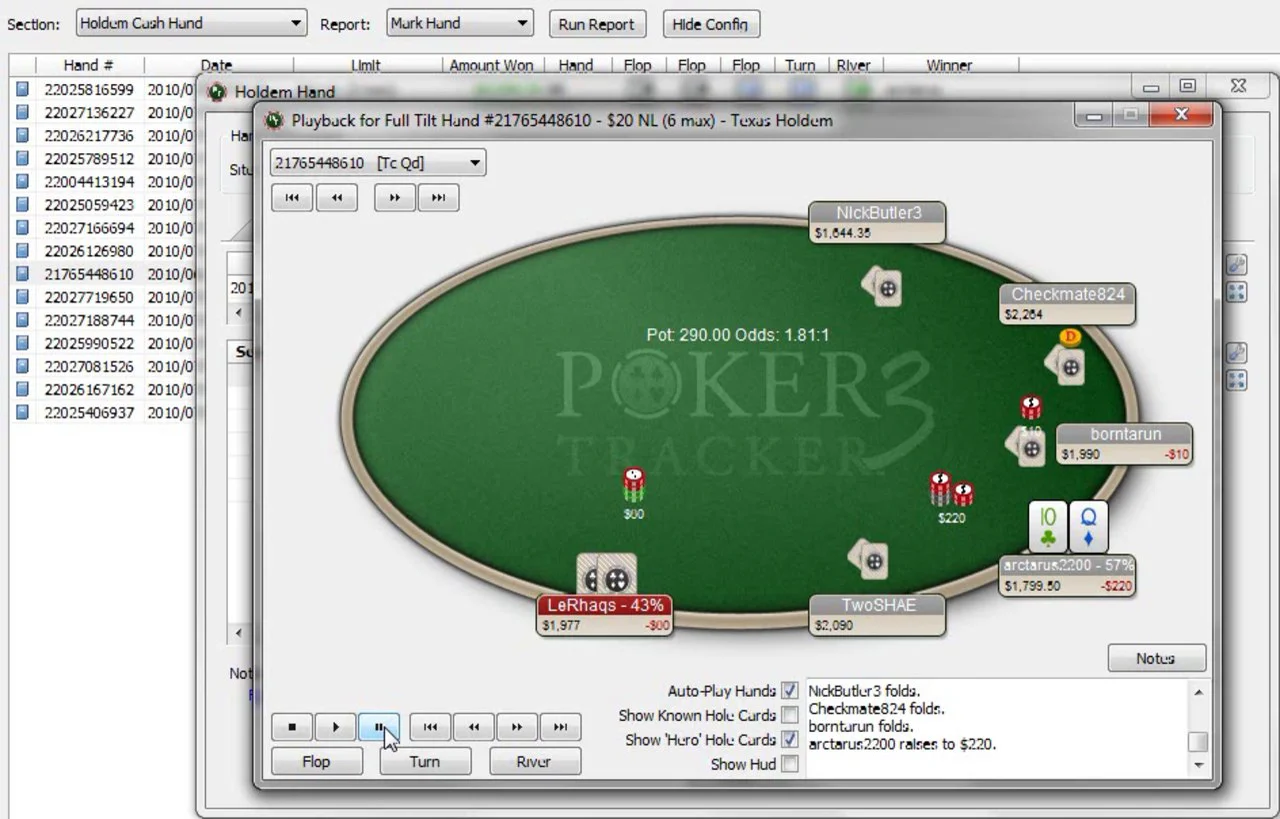This screenshot has height=819, width=1280.
Task: Enable Show Hud checkbox
Action: point(790,764)
